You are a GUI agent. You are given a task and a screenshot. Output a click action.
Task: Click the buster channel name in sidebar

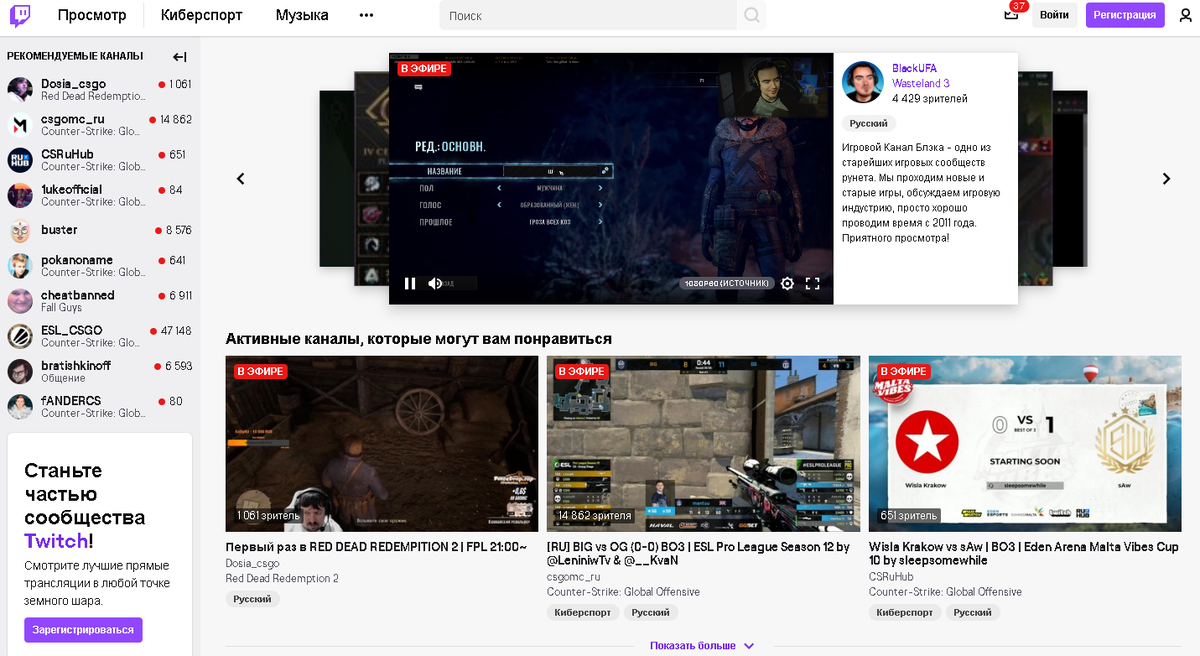pos(59,230)
